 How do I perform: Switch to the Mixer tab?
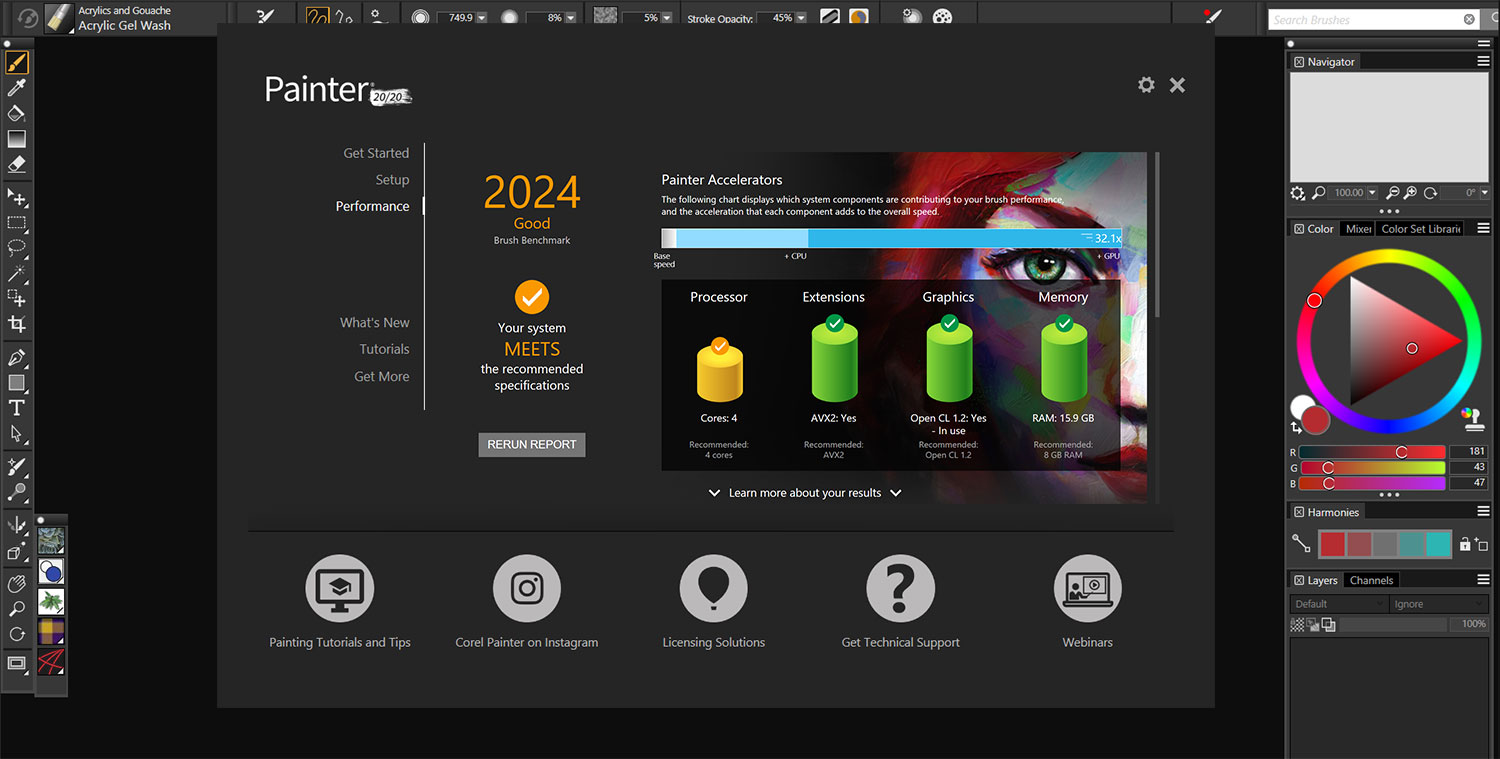pyautogui.click(x=1358, y=229)
